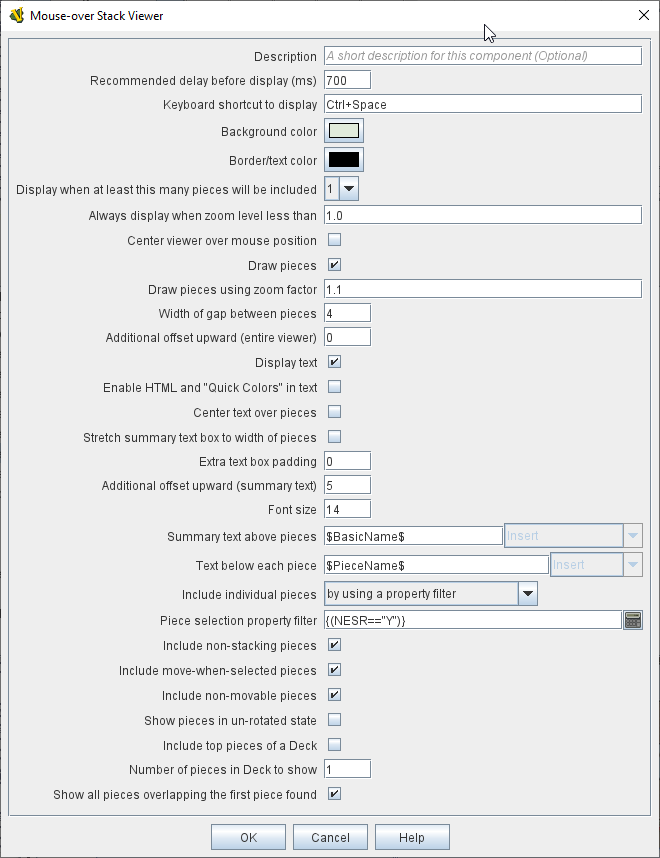The width and height of the screenshot is (660, 858).
Task: Open Insert dropdown for Text below each piece
Action: 596,565
